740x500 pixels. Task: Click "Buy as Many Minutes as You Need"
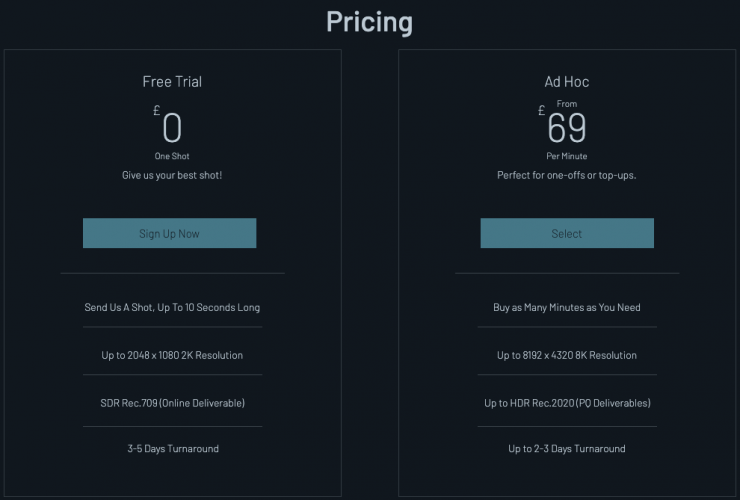click(x=567, y=307)
